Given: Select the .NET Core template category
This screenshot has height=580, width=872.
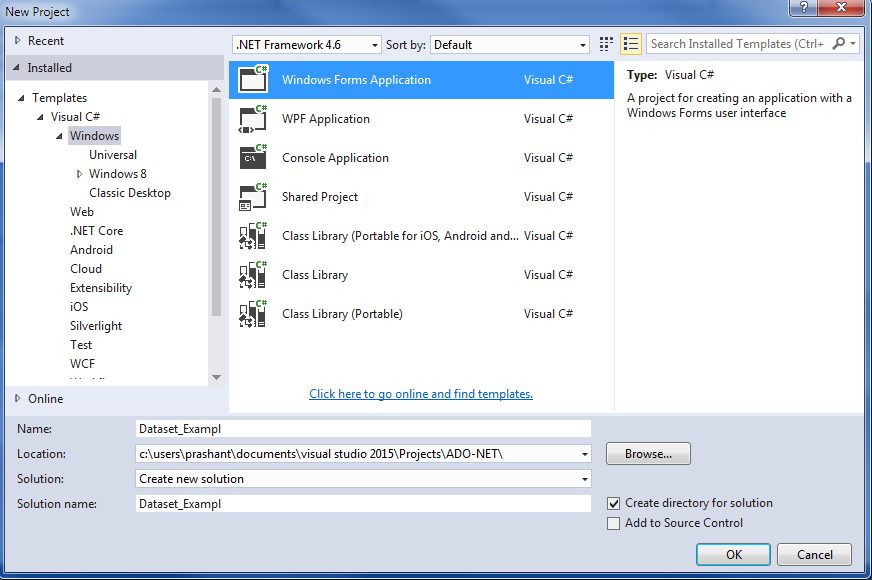Looking at the screenshot, I should pyautogui.click(x=96, y=231).
